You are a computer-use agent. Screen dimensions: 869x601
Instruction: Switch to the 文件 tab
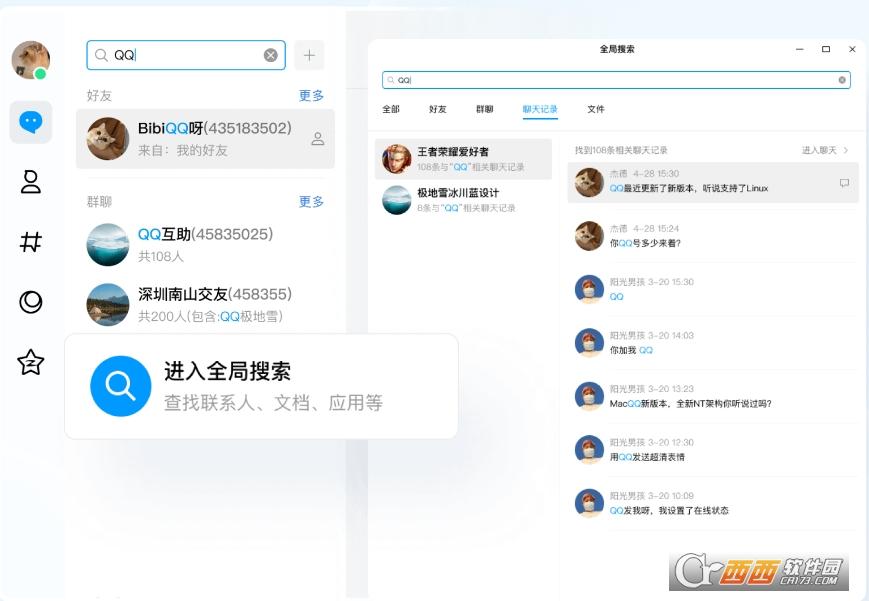pos(596,109)
